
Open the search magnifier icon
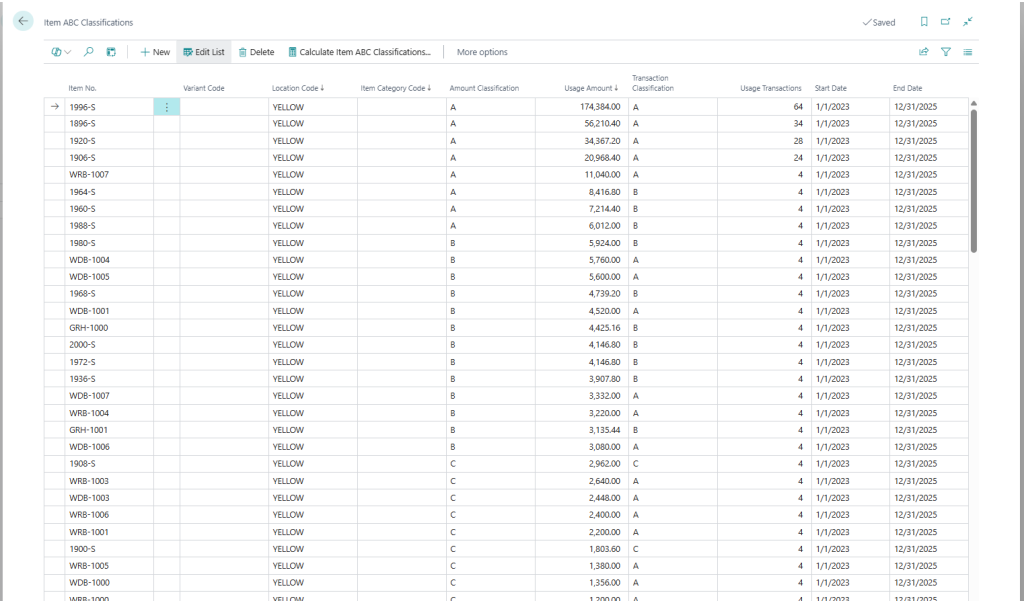pos(89,52)
